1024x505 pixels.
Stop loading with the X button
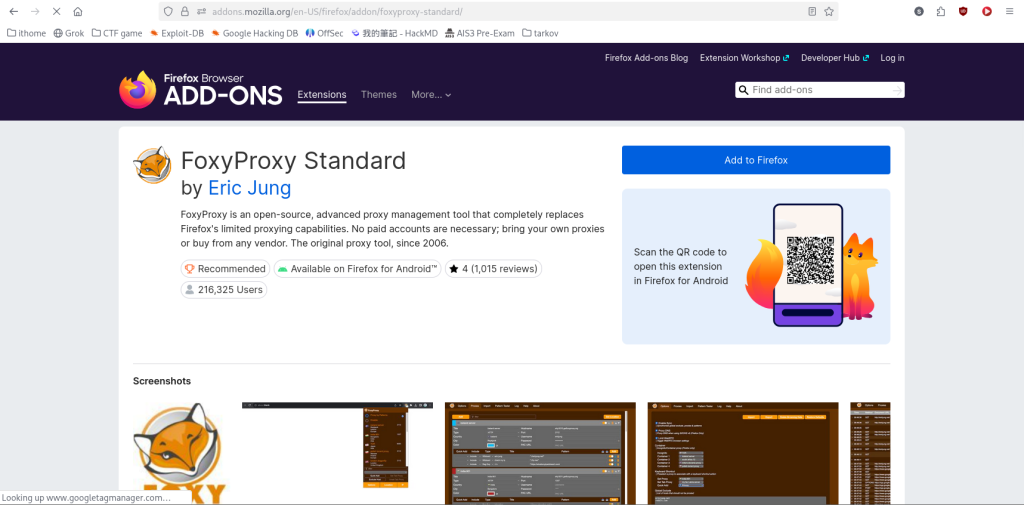pyautogui.click(x=56, y=11)
